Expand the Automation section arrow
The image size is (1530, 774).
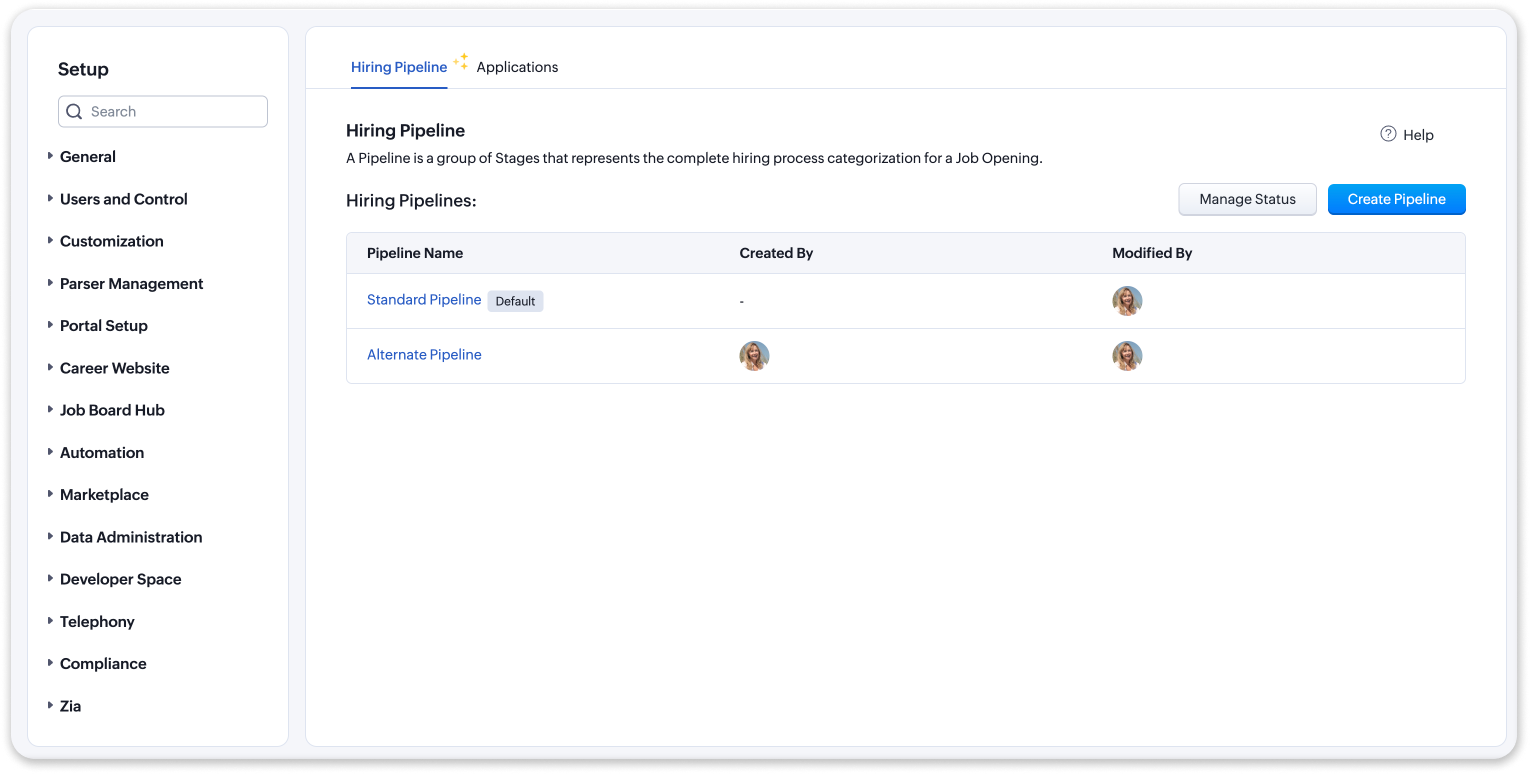point(50,452)
